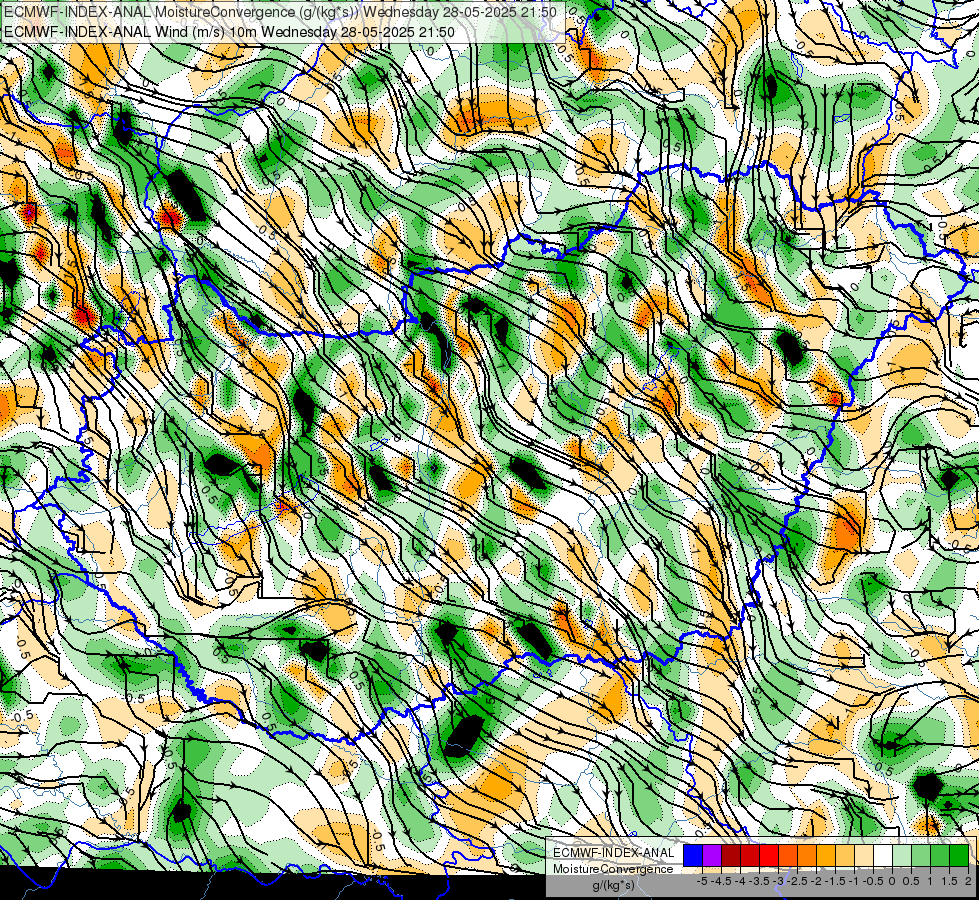
Task: Click the legend unit g/(kg*s)
Action: pos(614,885)
